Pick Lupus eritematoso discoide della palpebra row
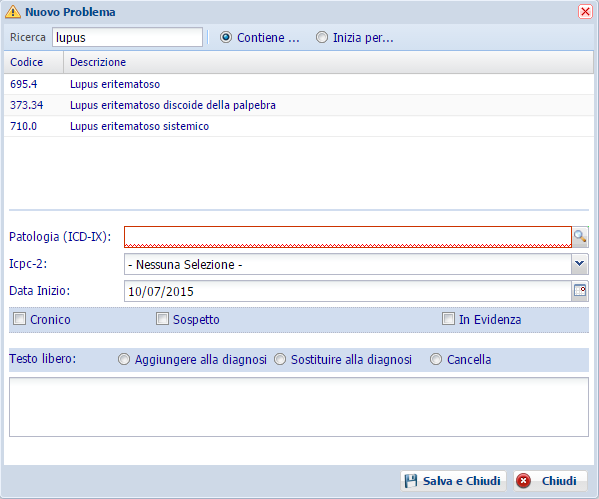The image size is (599, 499). click(299, 105)
